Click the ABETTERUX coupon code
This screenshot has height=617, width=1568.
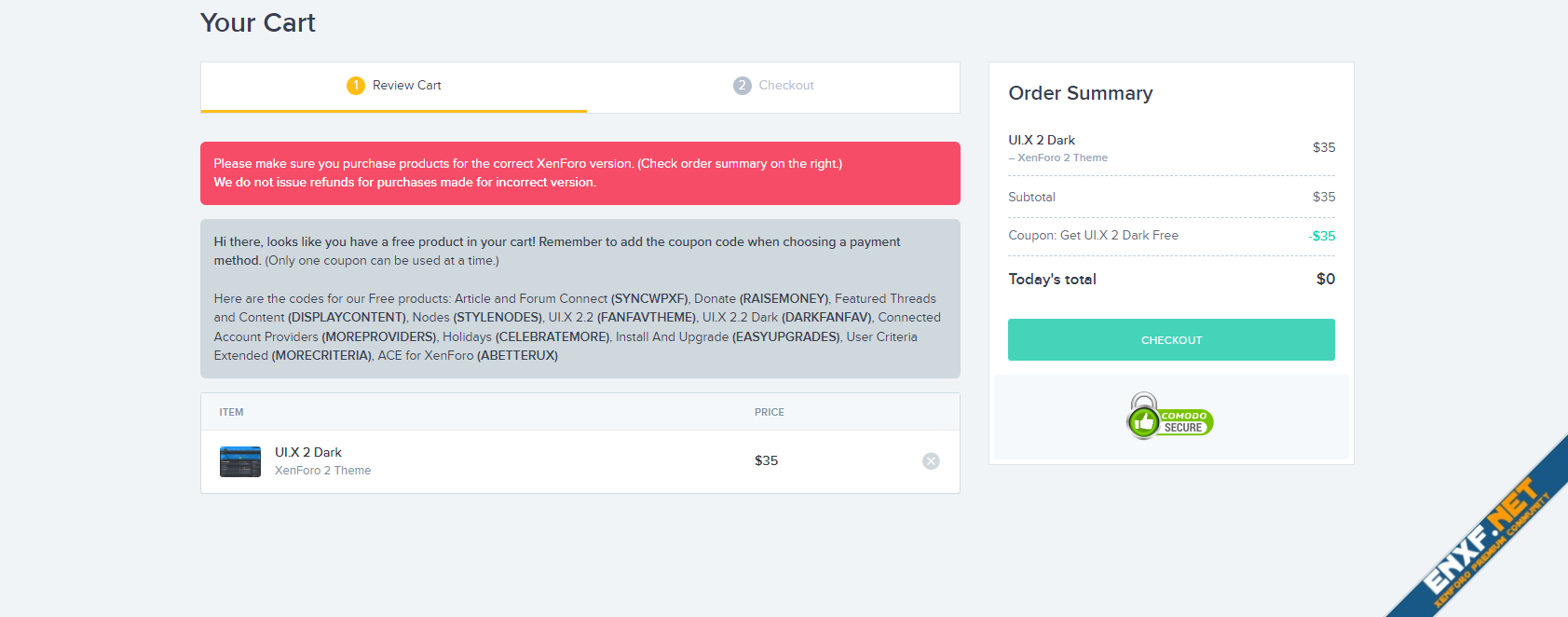click(x=517, y=355)
